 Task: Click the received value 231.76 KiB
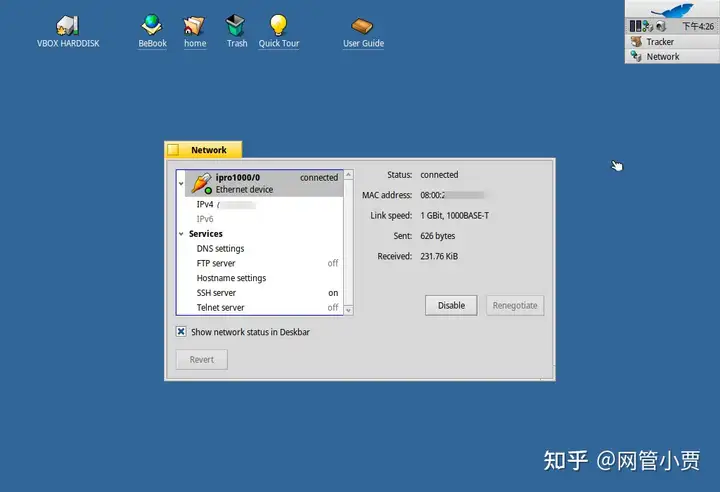pos(439,256)
